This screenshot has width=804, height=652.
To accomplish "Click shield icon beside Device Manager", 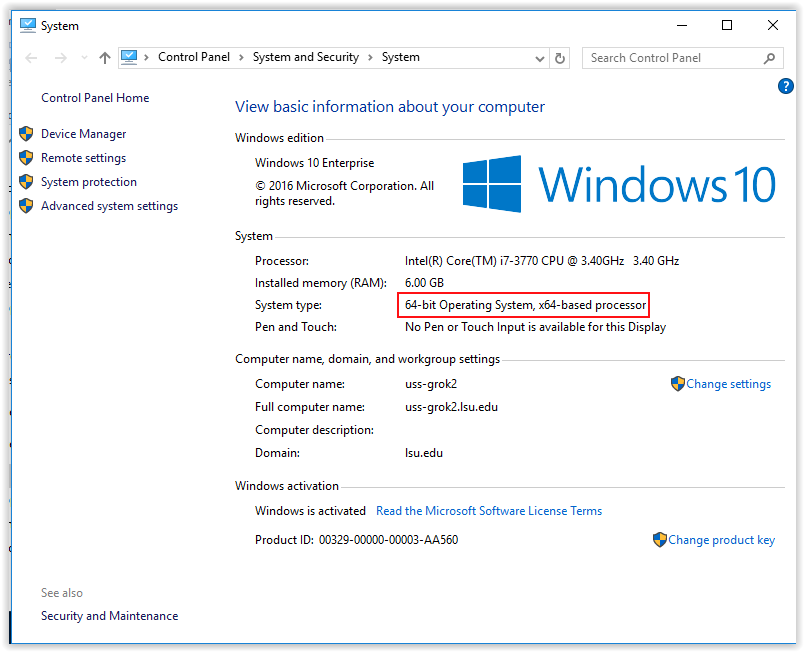I will (26, 134).
